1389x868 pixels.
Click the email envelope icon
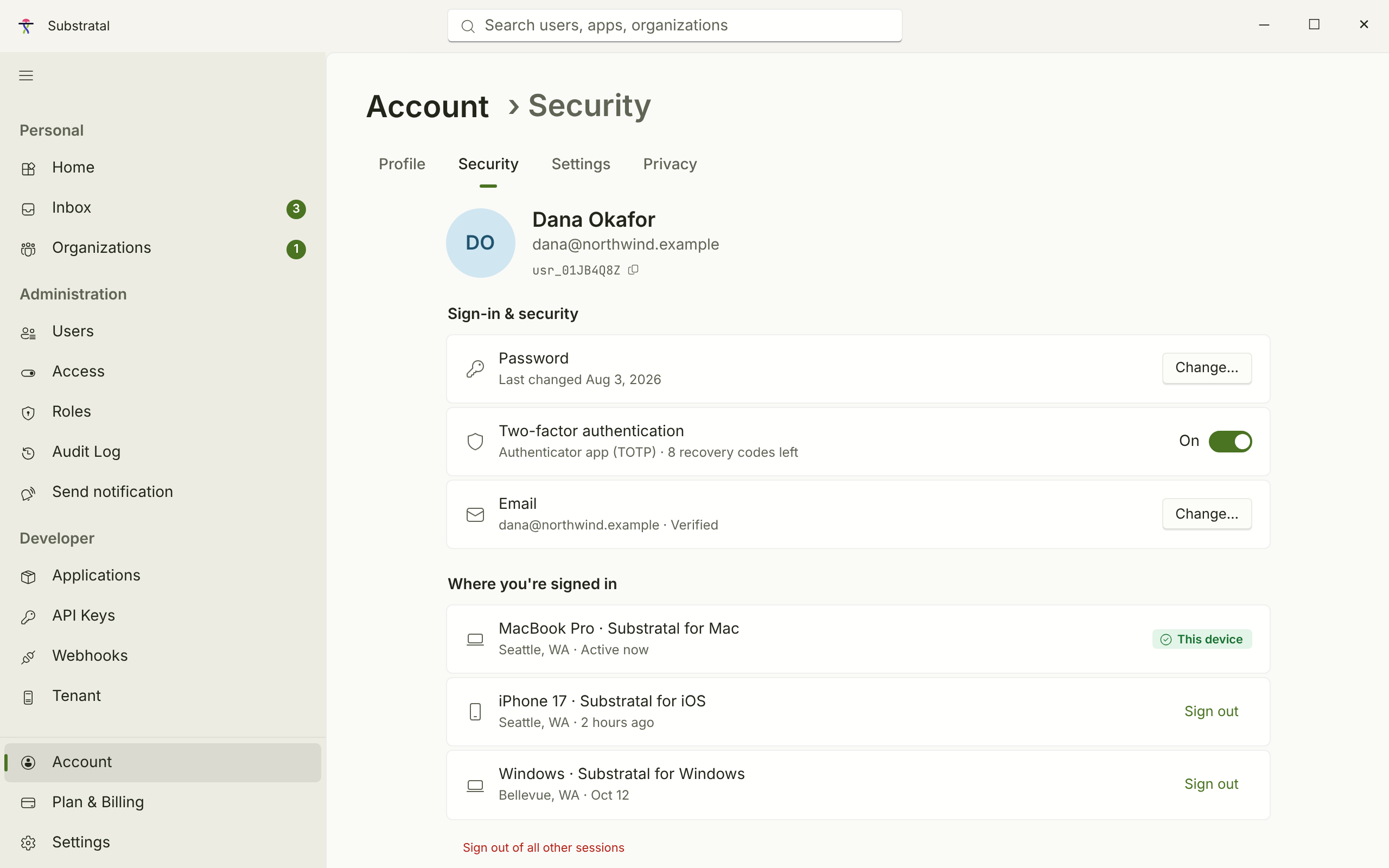pyautogui.click(x=475, y=514)
